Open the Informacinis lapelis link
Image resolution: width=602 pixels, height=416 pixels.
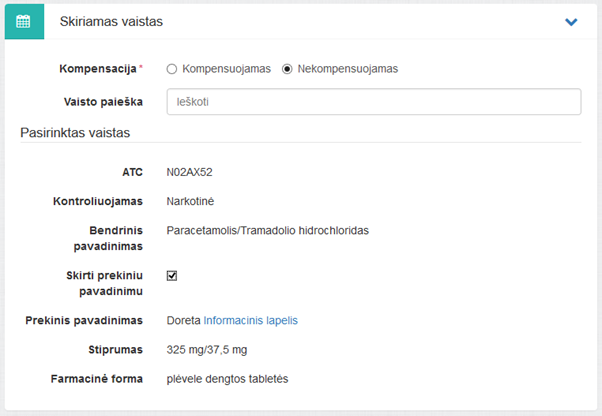(250, 320)
